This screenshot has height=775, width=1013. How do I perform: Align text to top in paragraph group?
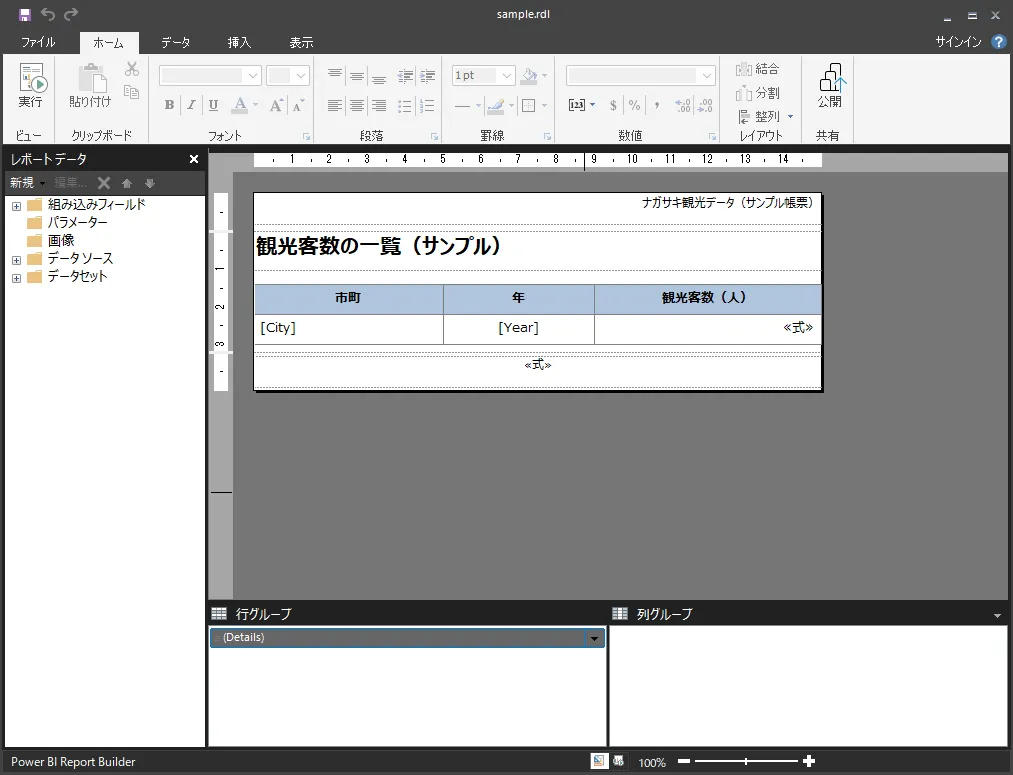click(335, 76)
